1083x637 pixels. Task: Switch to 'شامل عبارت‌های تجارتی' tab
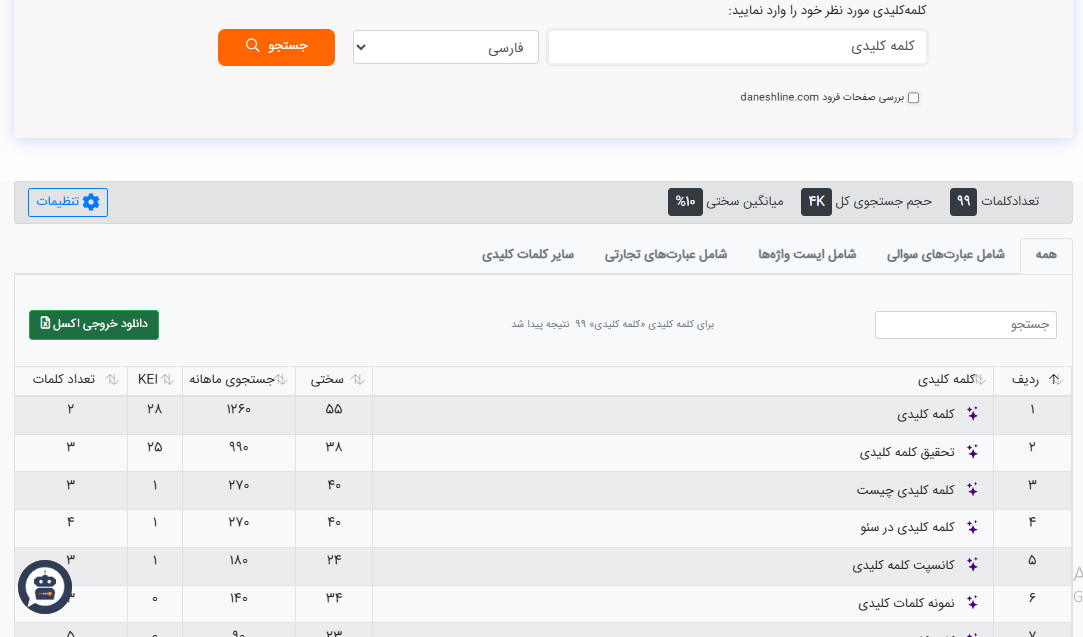click(665, 255)
